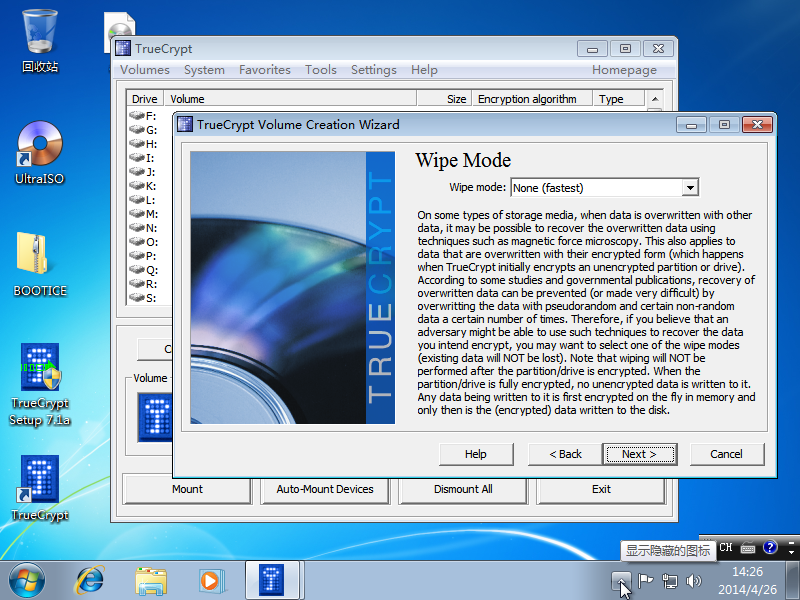
Task: Open the volume speaker tray icon
Action: click(x=694, y=581)
